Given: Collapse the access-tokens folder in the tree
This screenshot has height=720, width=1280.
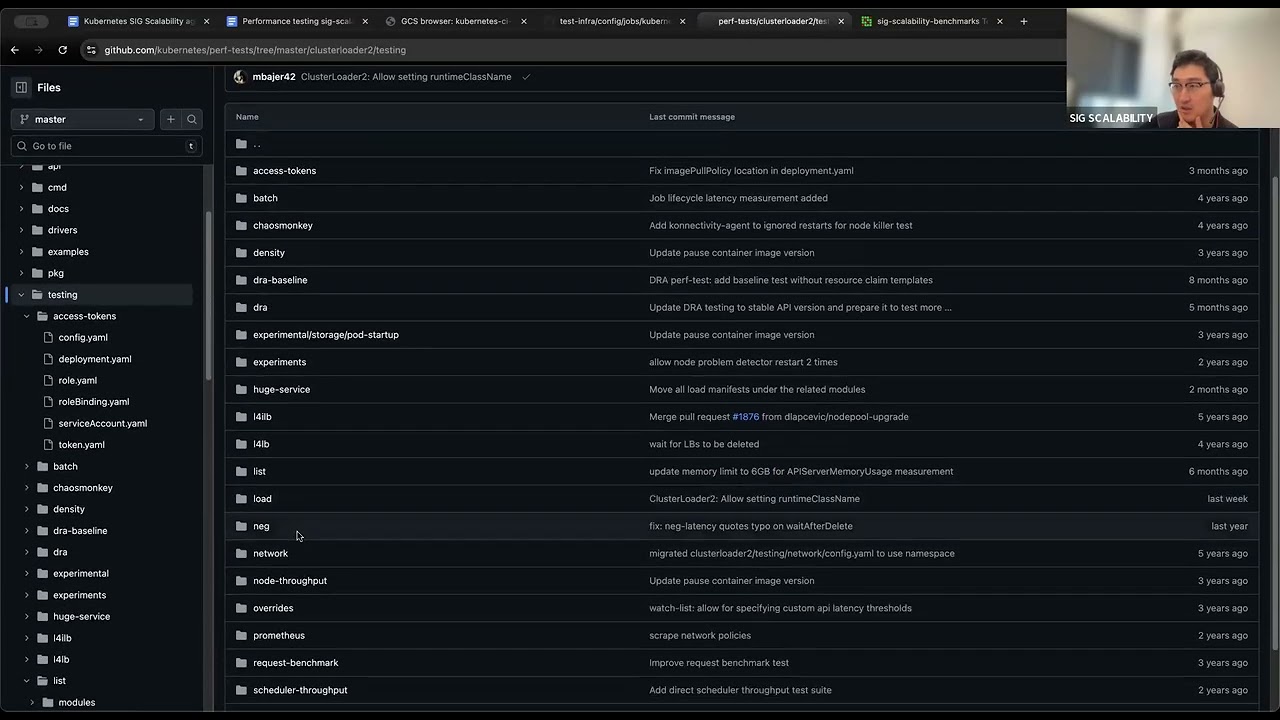Looking at the screenshot, I should click(x=27, y=316).
